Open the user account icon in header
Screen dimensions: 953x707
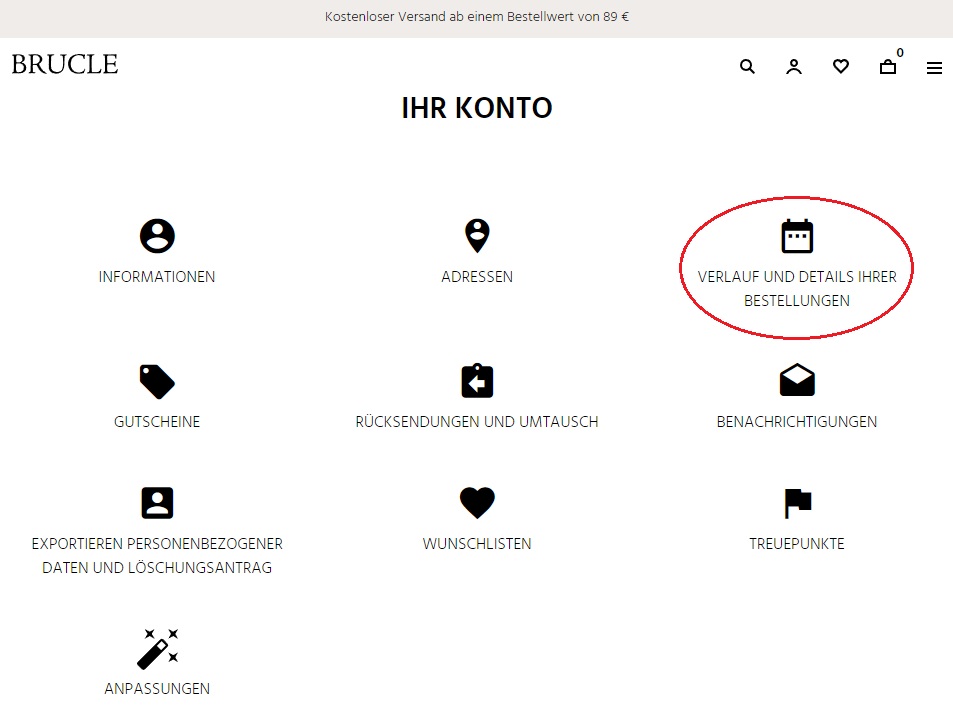tap(794, 67)
